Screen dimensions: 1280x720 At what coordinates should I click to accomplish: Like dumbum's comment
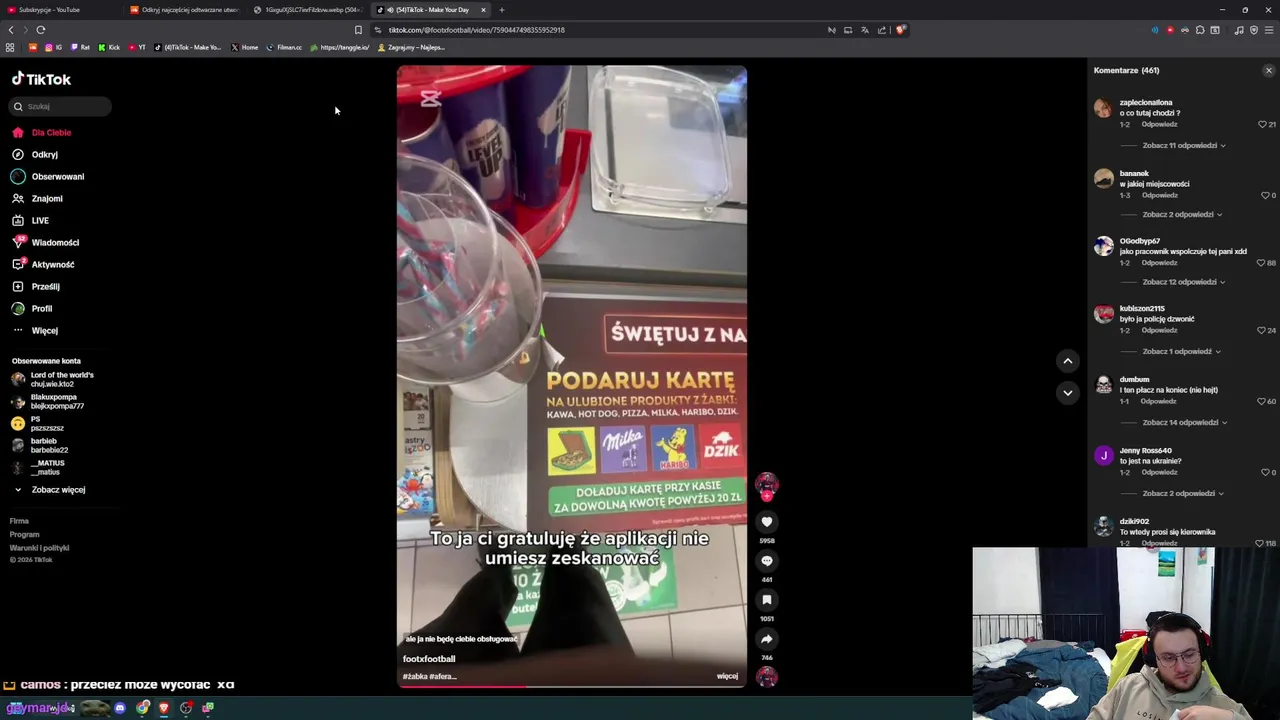click(x=1262, y=401)
